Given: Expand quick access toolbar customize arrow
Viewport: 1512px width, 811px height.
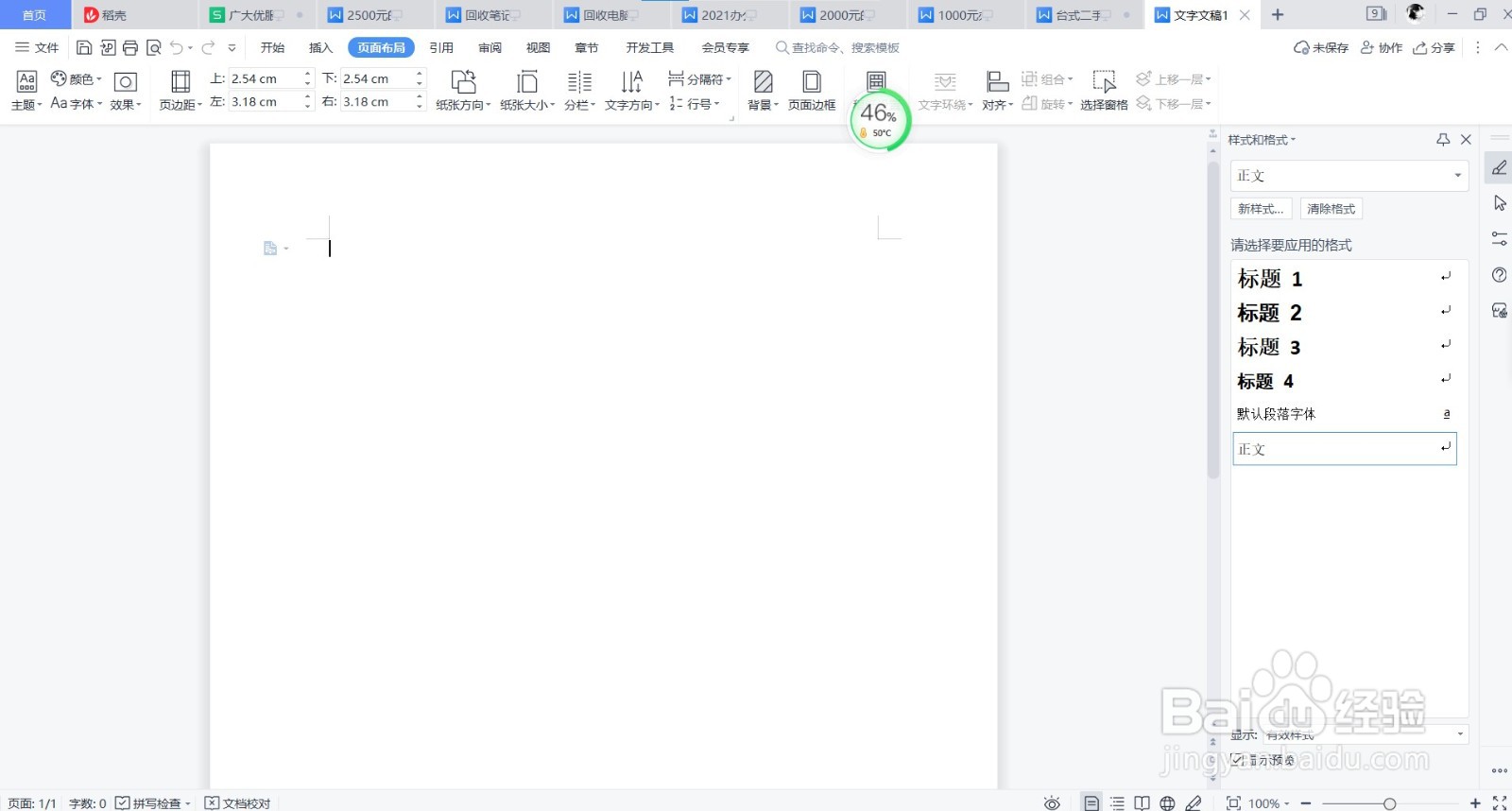Looking at the screenshot, I should (232, 47).
